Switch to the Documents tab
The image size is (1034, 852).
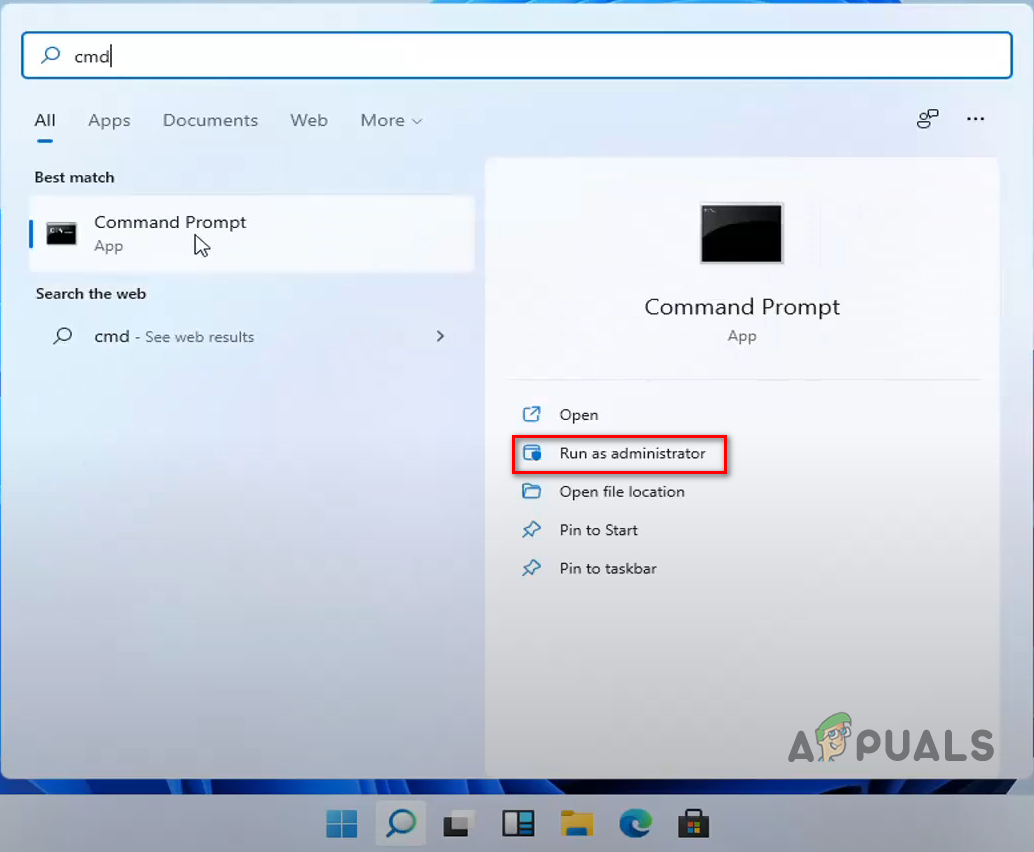(210, 121)
